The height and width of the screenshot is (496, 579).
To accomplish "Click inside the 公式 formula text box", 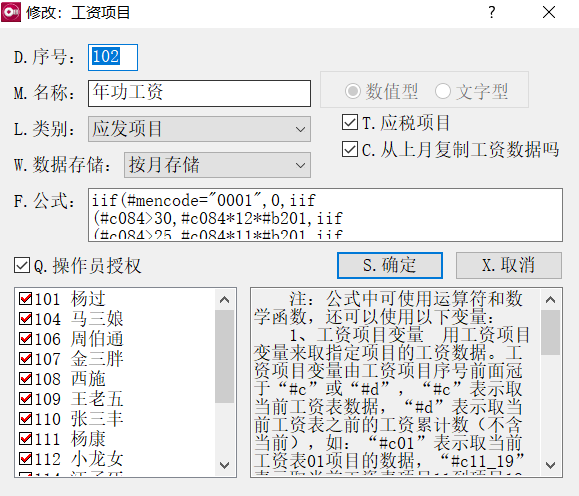I will (325, 215).
